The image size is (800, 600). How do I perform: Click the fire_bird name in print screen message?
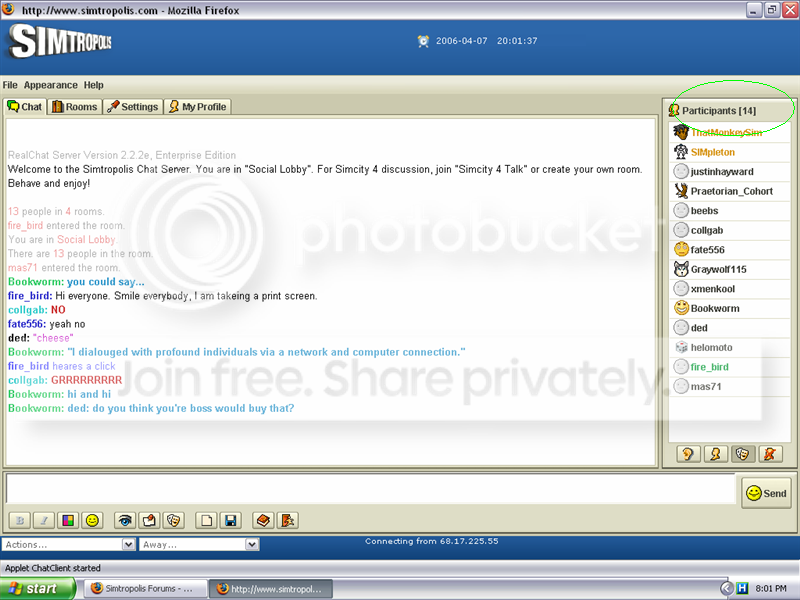pos(29,296)
